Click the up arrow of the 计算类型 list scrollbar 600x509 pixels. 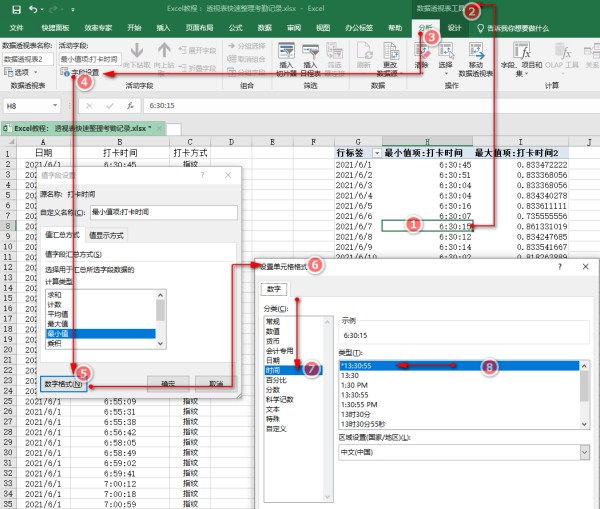[160, 295]
